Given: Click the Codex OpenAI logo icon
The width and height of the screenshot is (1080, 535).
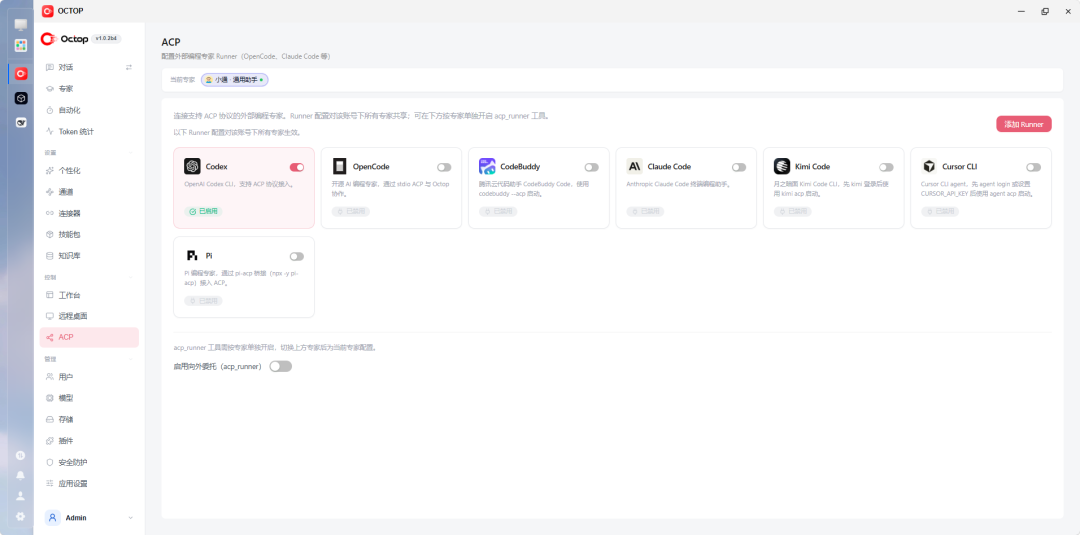Looking at the screenshot, I should pos(192,167).
